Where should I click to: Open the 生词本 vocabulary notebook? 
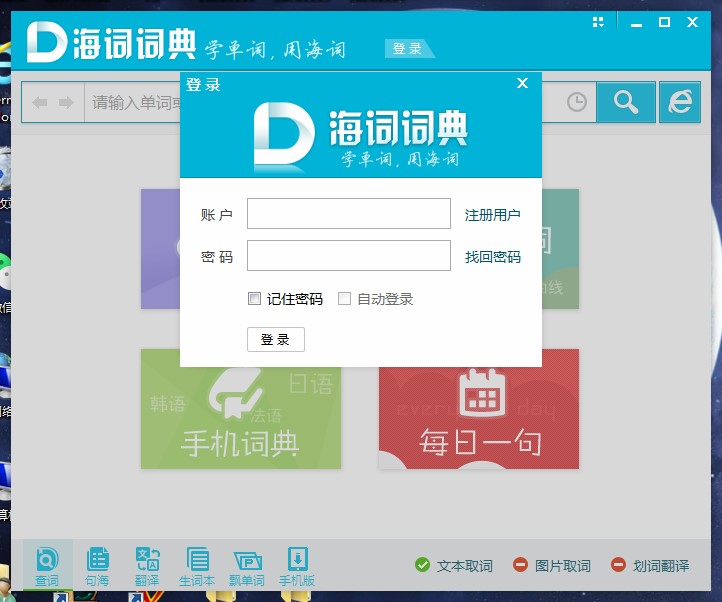tap(197, 566)
